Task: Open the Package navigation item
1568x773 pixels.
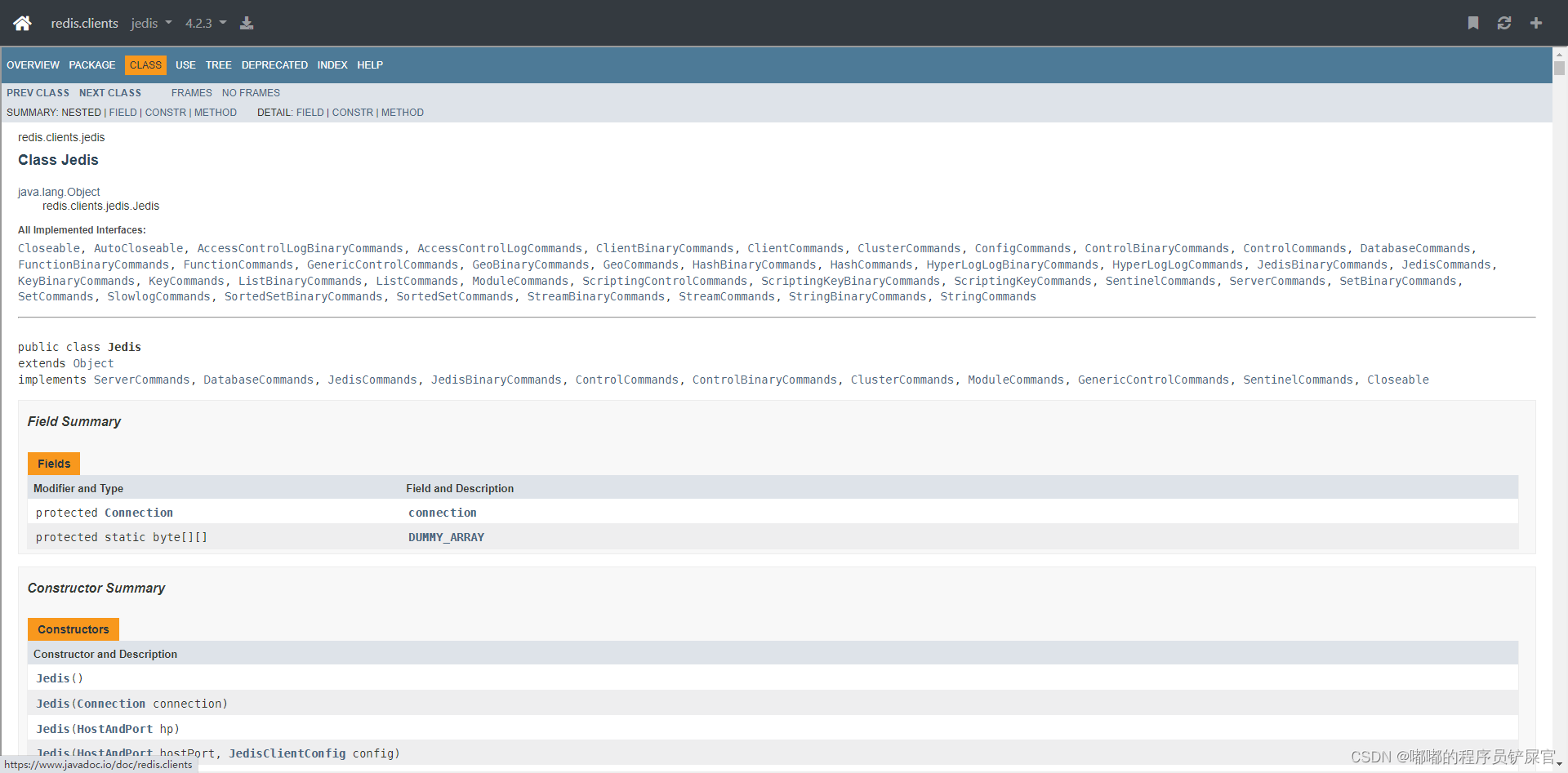Action: (x=92, y=65)
